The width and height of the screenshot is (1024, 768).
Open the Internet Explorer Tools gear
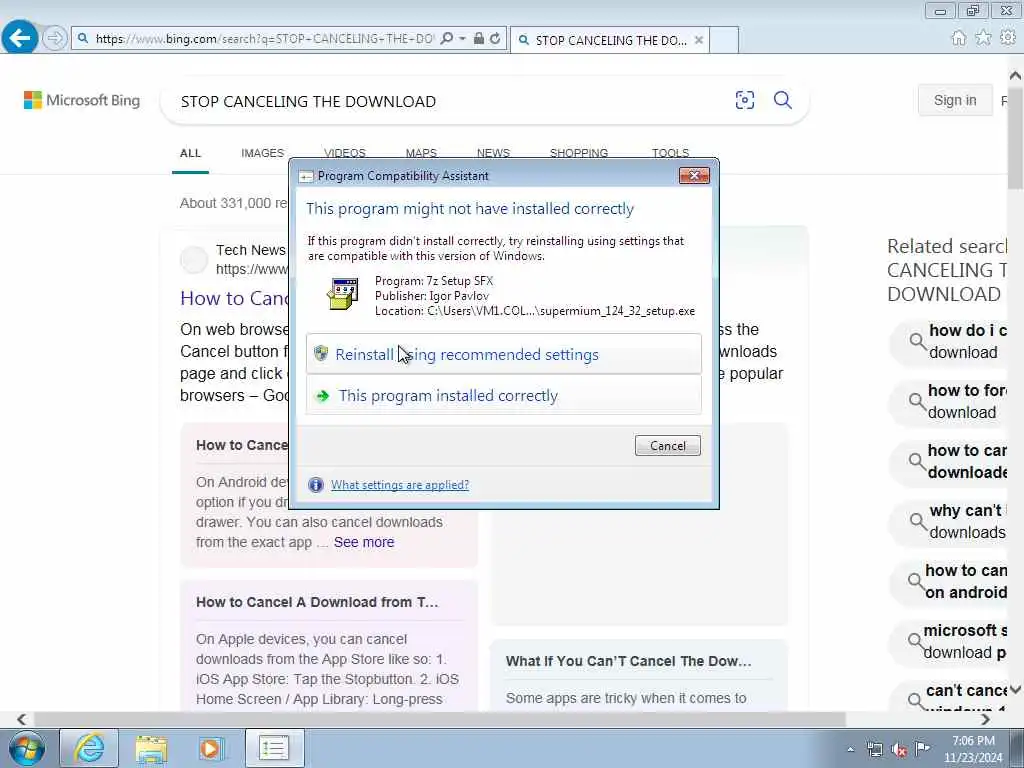coord(1008,38)
